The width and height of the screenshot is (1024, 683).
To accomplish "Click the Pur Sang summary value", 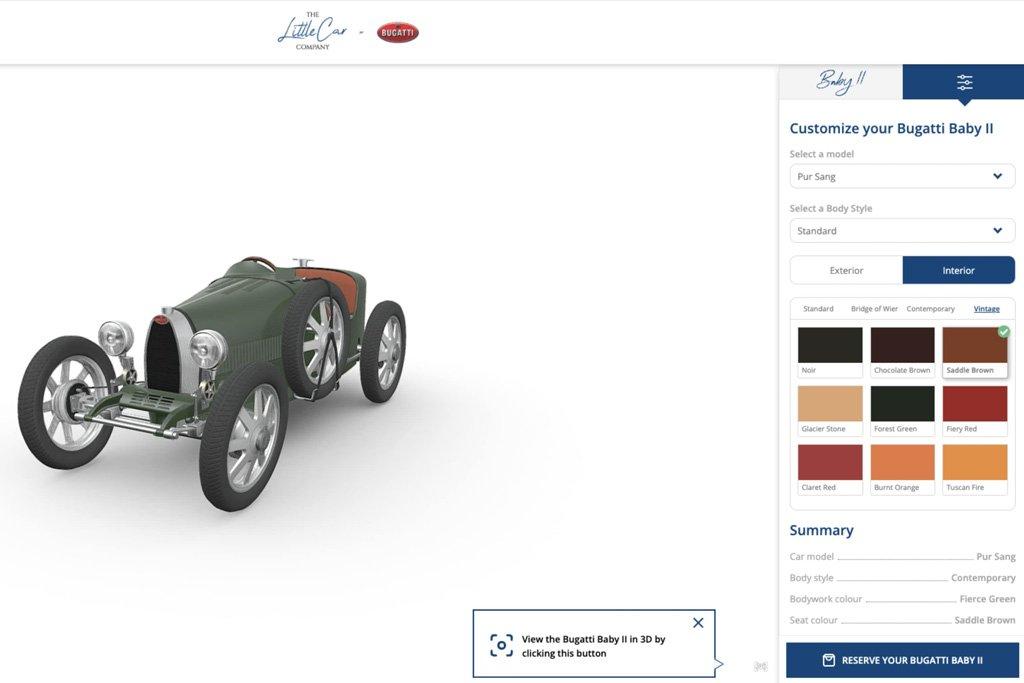I will [x=995, y=556].
